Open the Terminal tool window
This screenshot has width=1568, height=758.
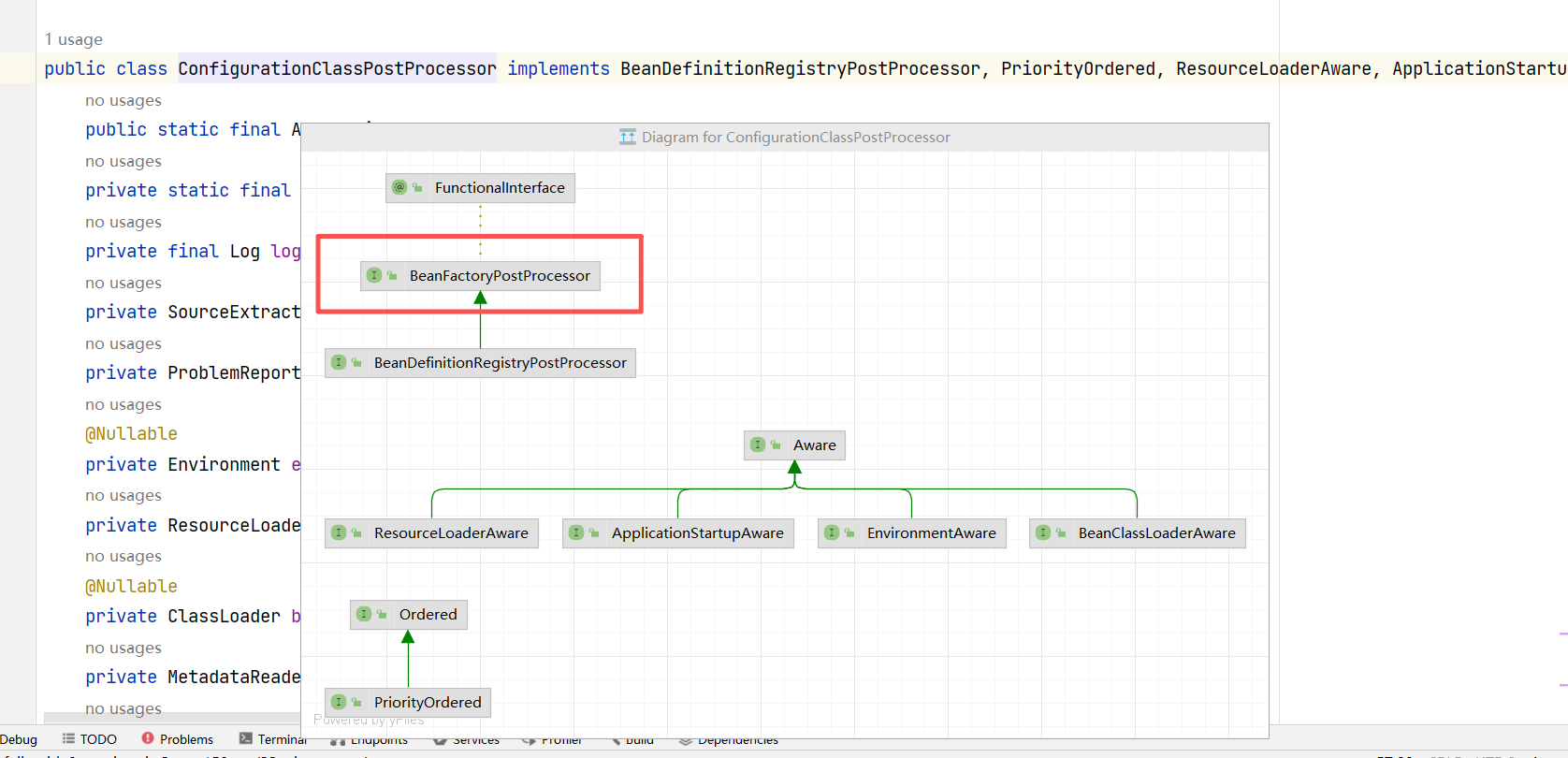click(273, 739)
